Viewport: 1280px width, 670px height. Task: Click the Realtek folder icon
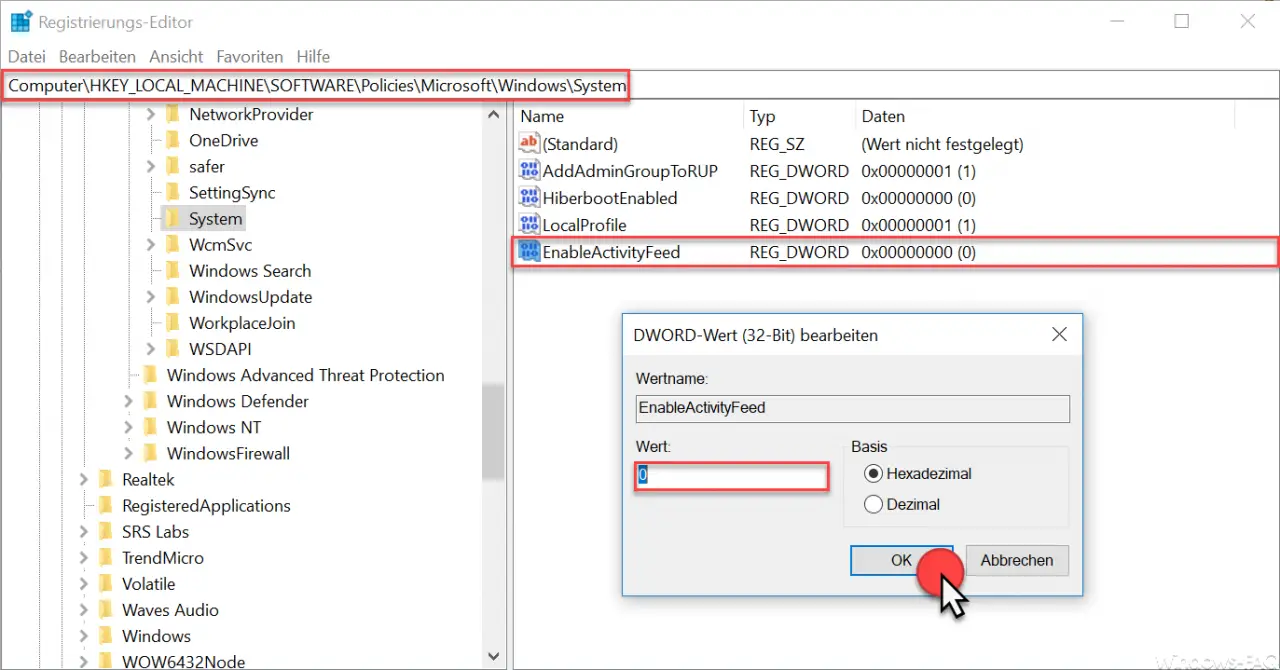(x=106, y=479)
